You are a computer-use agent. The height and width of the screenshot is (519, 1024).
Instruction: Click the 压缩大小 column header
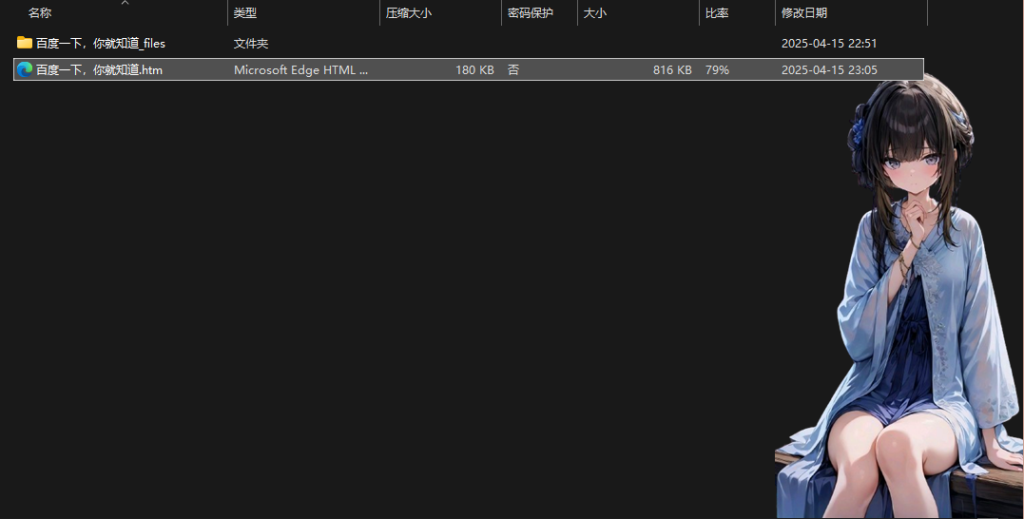pos(408,14)
